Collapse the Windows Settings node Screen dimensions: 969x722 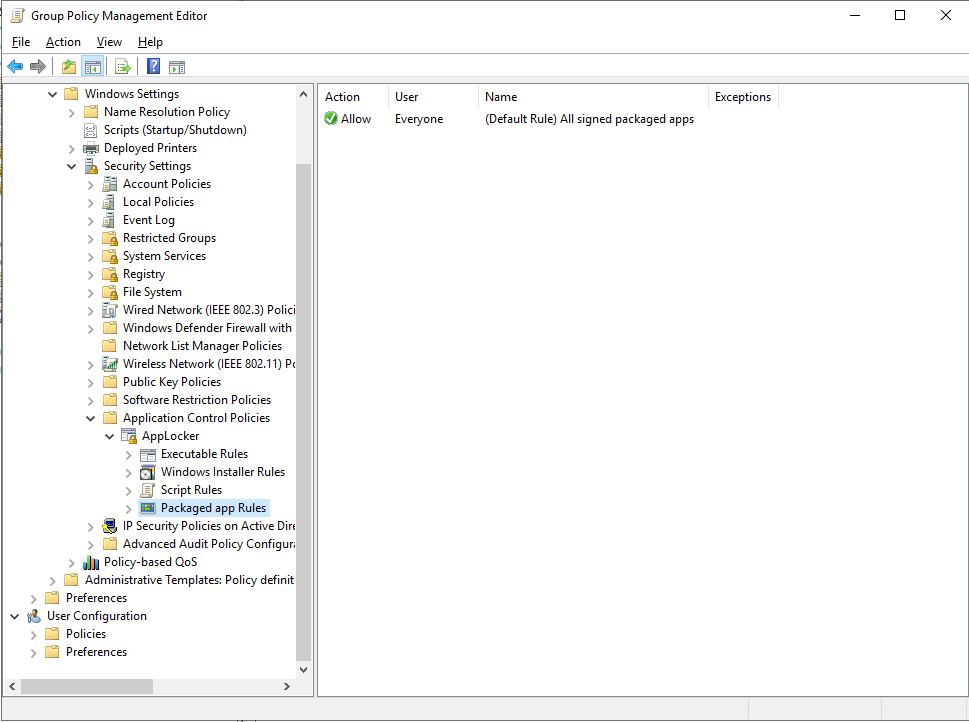pyautogui.click(x=53, y=95)
